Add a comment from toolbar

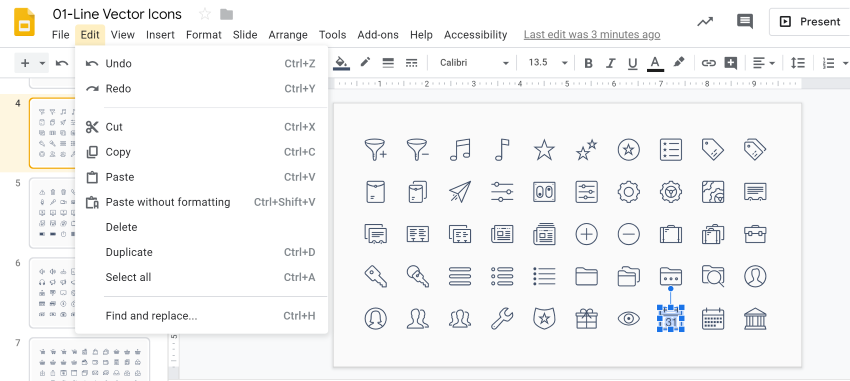click(730, 63)
